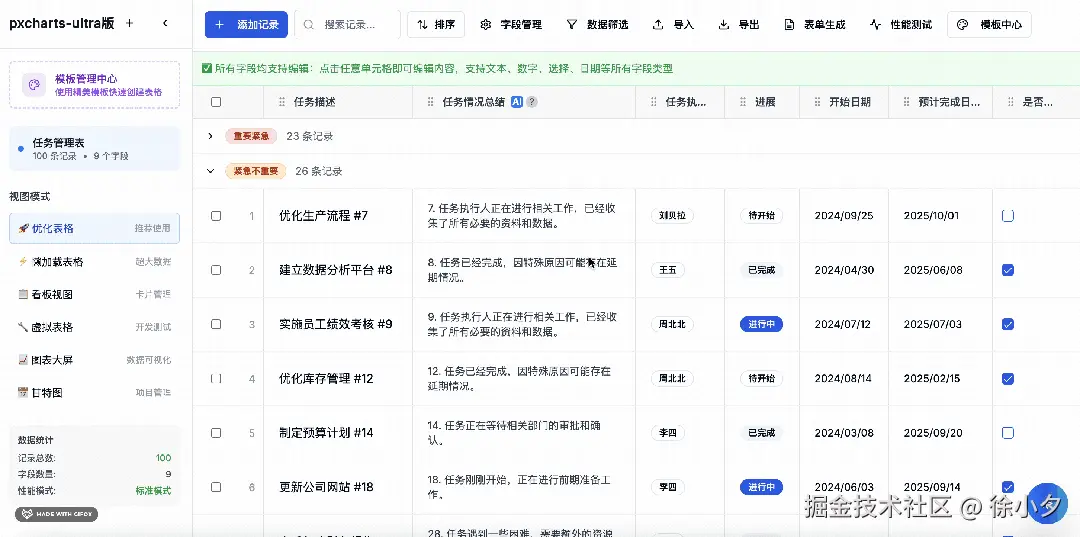Click the blue 添加记录 button
Screen dimensions: 1081x538
click(x=246, y=25)
